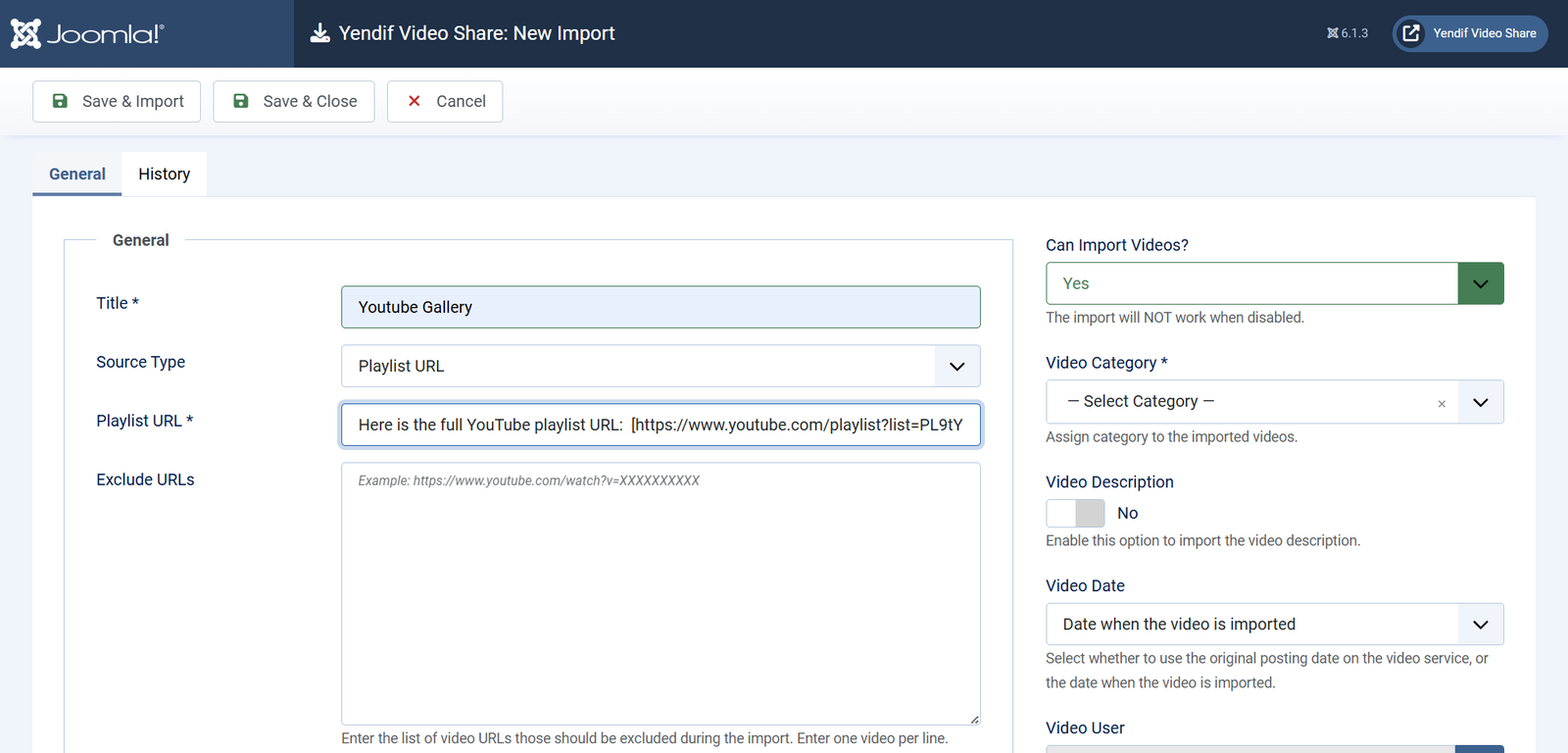Click the Save & Import button
The image size is (1568, 753).
[x=117, y=101]
